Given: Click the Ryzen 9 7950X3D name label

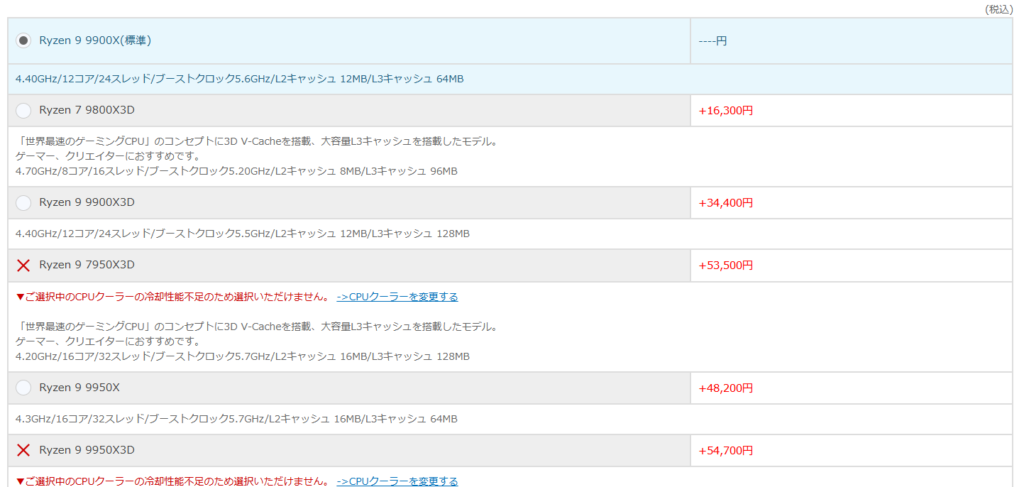Looking at the screenshot, I should (x=86, y=265).
